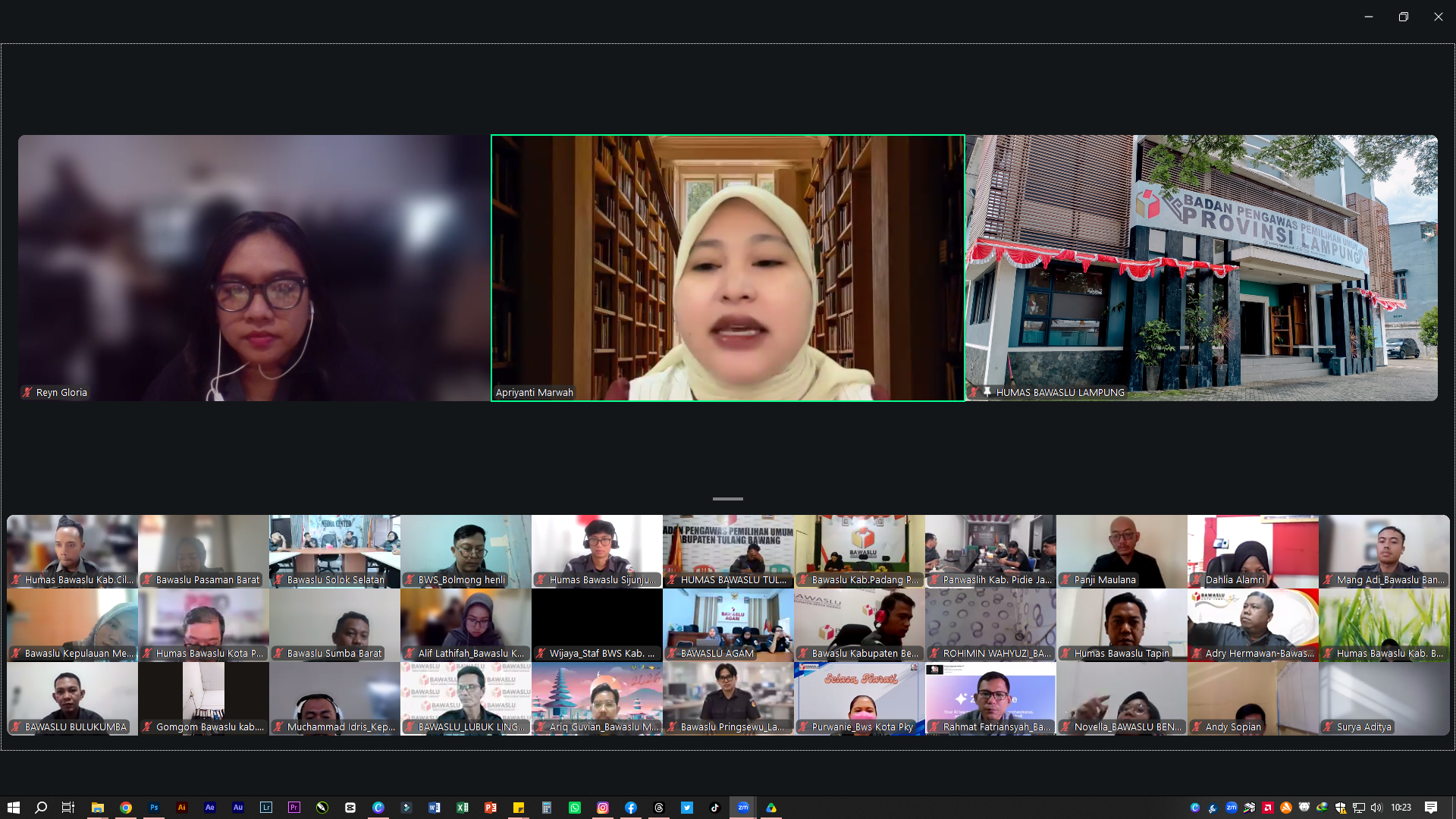The height and width of the screenshot is (819, 1456).
Task: Select the Panji Maulana participant thumbnail
Action: 1122,551
